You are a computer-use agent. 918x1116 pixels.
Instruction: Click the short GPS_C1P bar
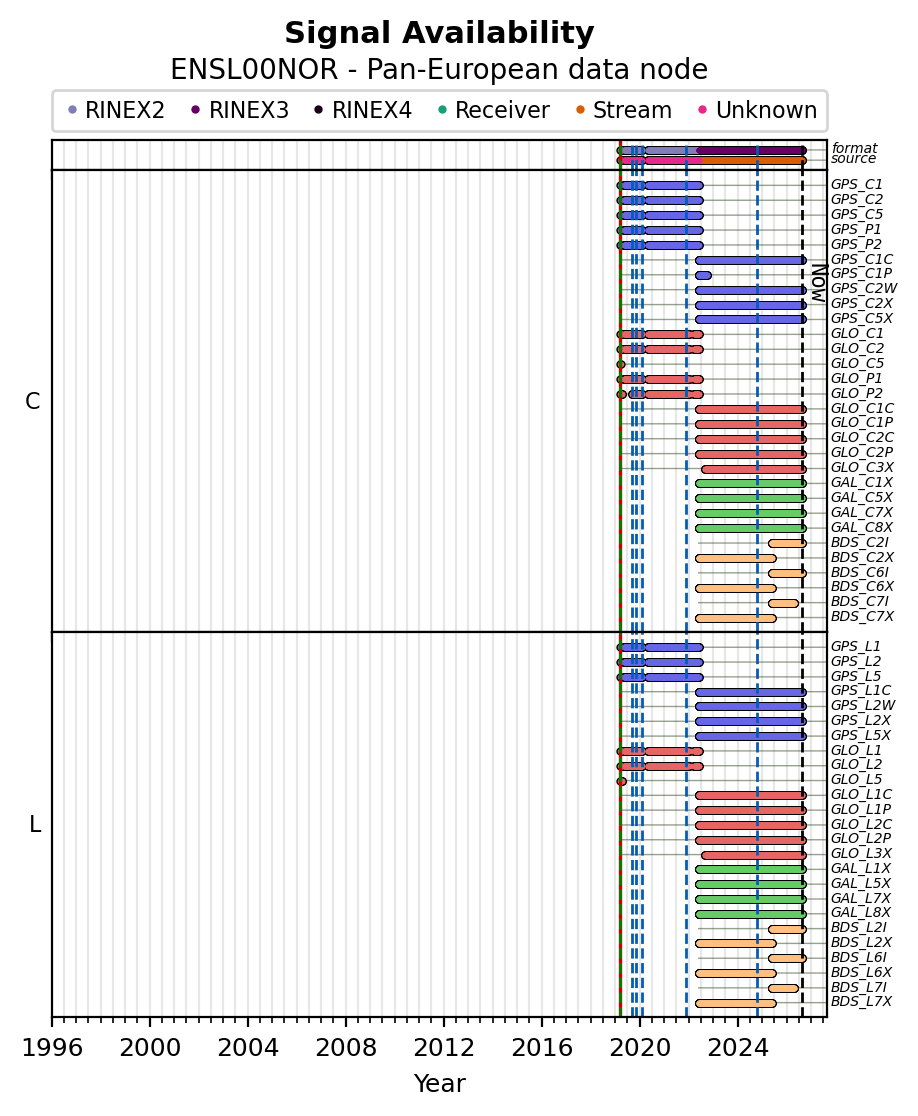tap(703, 275)
